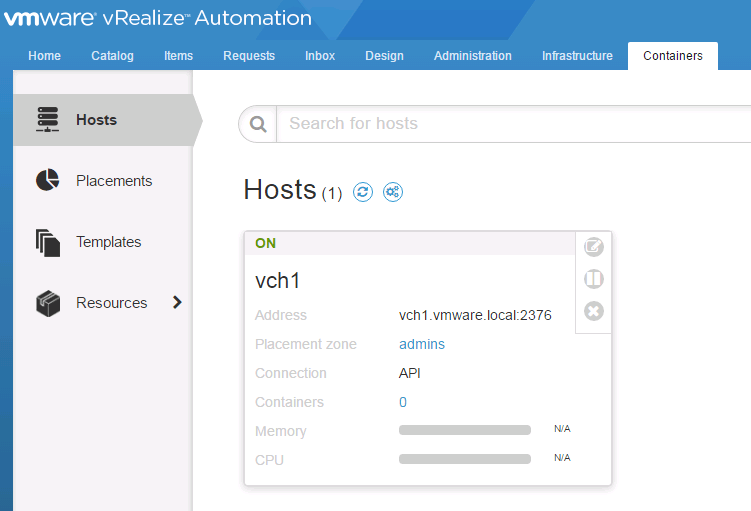Refresh the Hosts list
The width and height of the screenshot is (751, 511).
pos(363,192)
